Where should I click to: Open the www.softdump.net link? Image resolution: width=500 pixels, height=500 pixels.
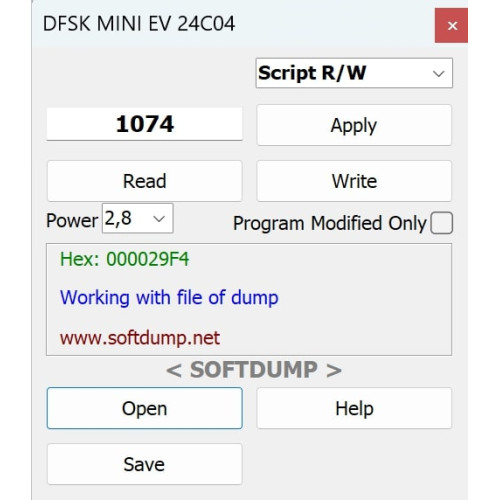tap(140, 338)
